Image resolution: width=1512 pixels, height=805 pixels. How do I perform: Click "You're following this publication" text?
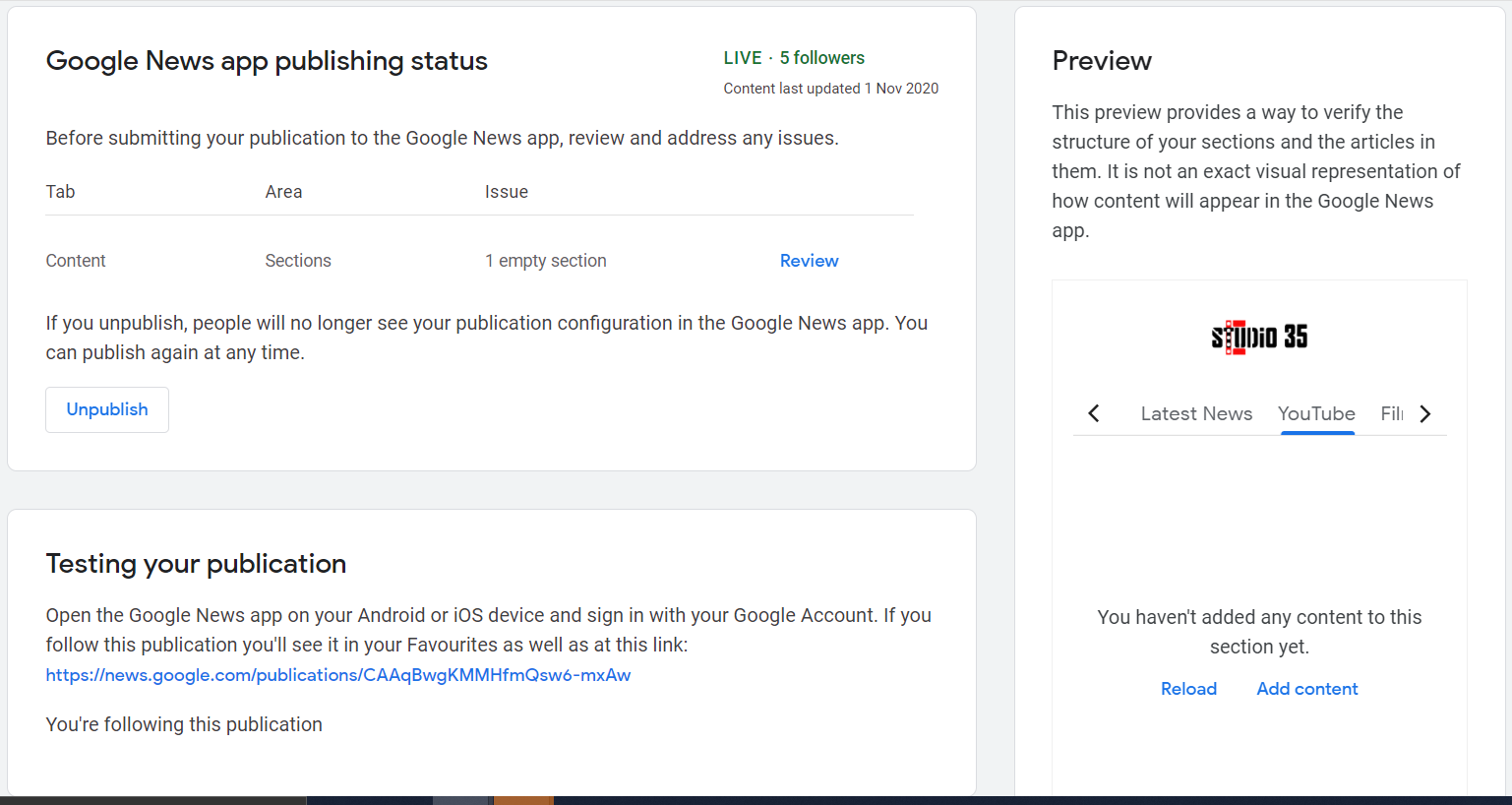(x=184, y=724)
